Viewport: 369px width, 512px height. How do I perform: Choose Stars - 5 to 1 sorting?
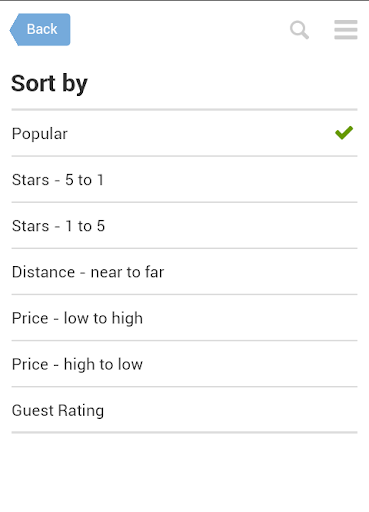[184, 179]
